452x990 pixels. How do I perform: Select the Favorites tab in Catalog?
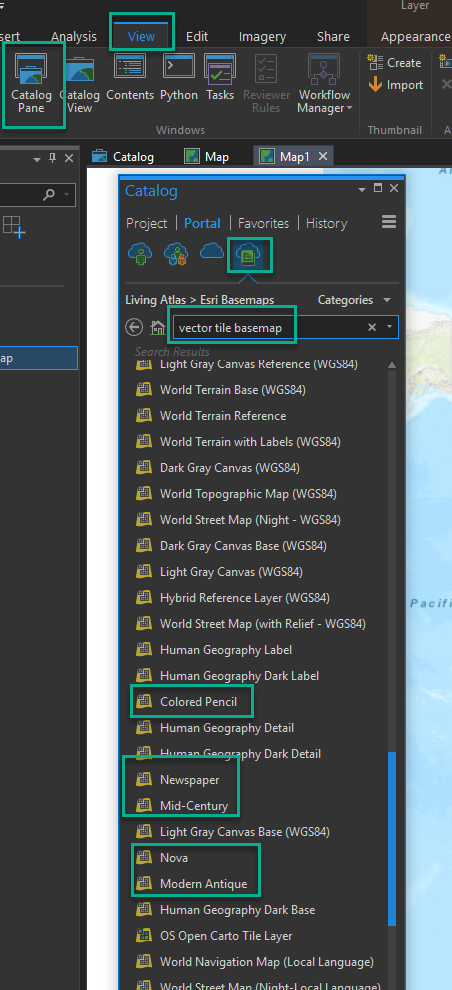pos(263,223)
